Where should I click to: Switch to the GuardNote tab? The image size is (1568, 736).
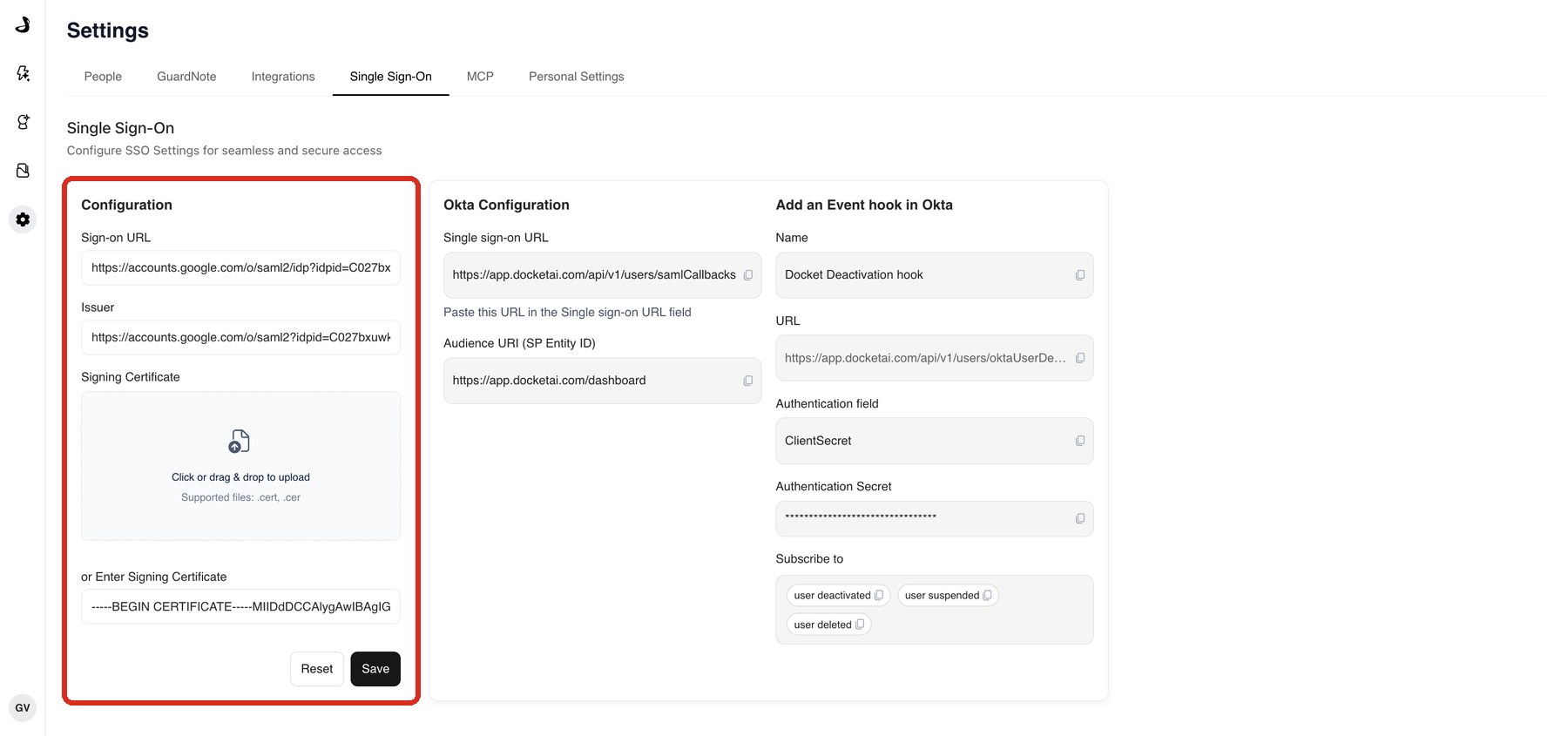[x=186, y=77]
